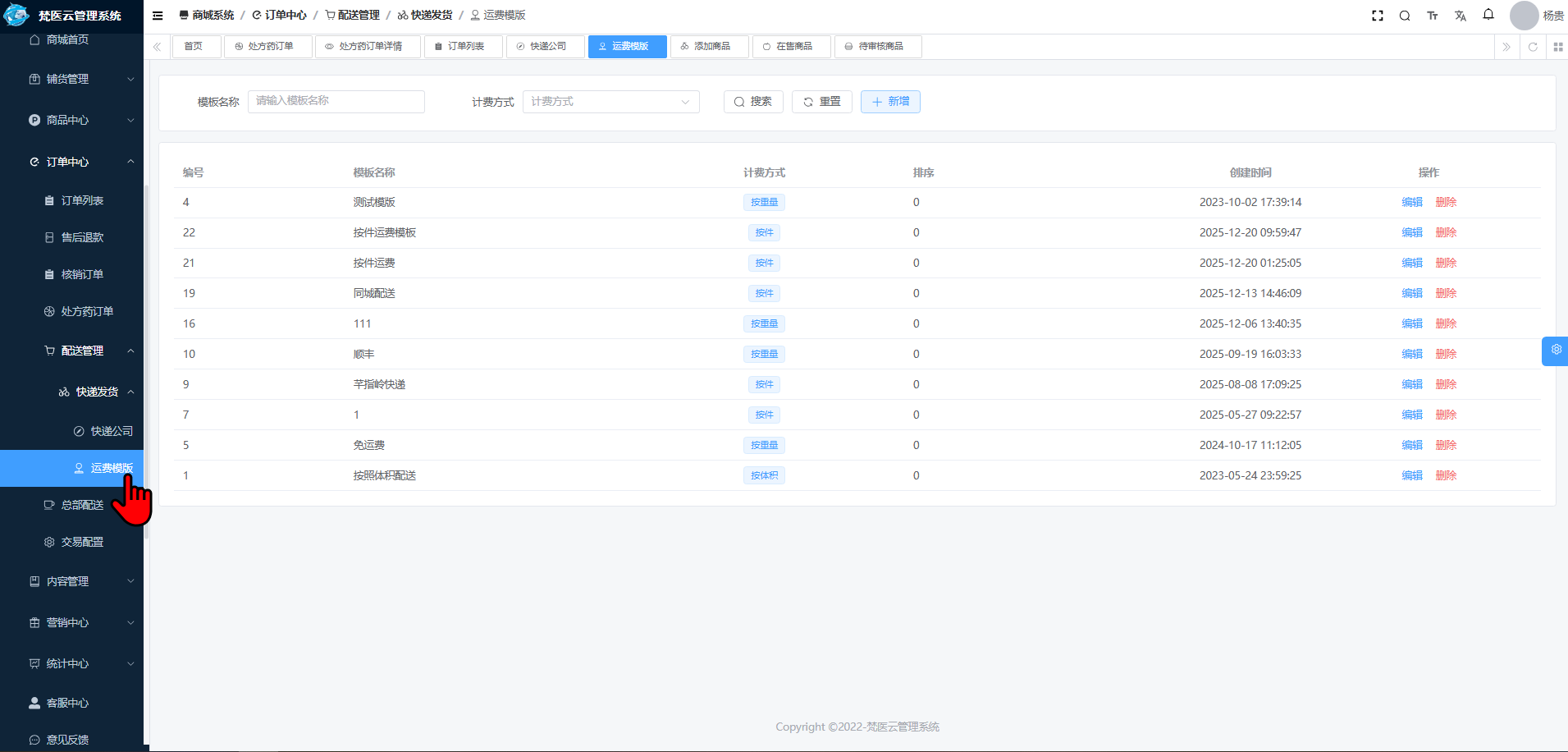Open the header search magnifier icon

click(x=1405, y=16)
